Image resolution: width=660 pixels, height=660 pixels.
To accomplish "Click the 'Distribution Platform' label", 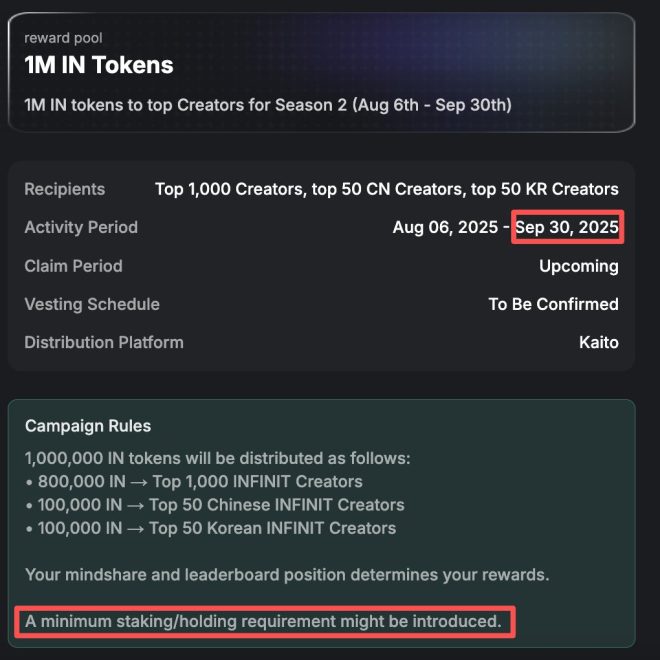I will [x=104, y=343].
